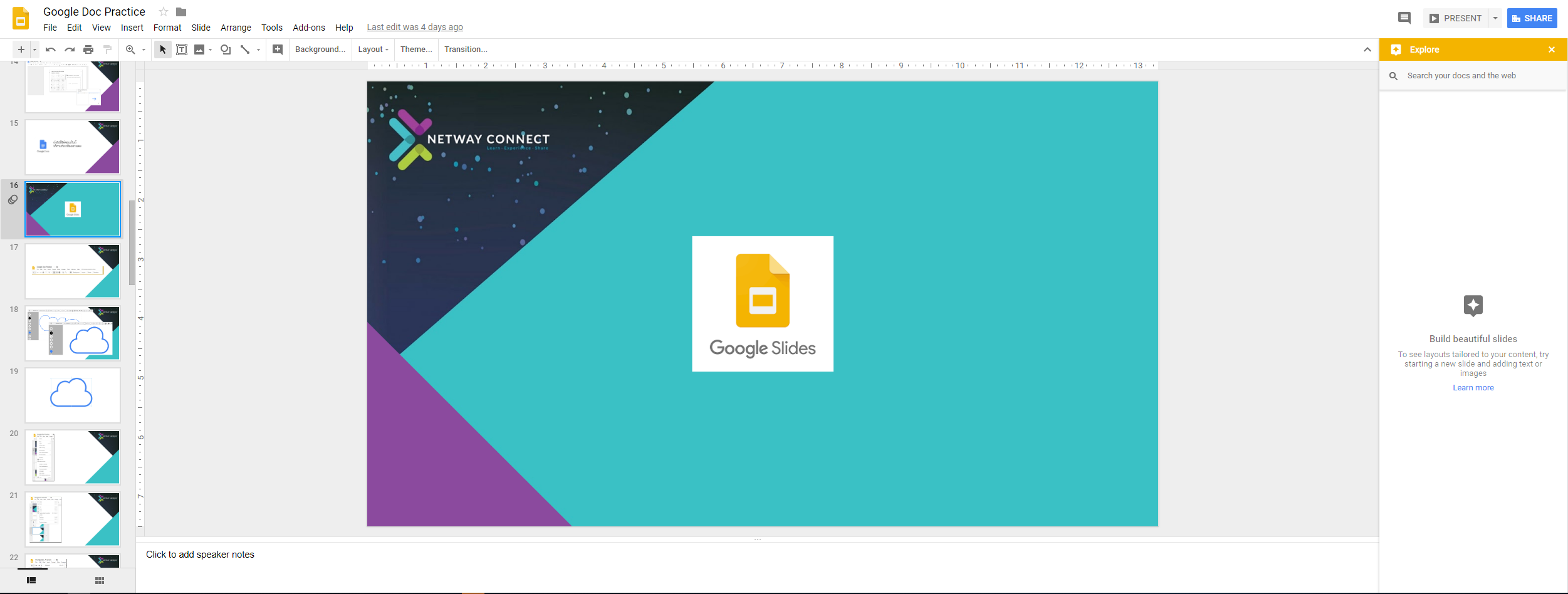Select slide 19 thumbnail with cloud
1568x594 pixels.
coord(73,395)
